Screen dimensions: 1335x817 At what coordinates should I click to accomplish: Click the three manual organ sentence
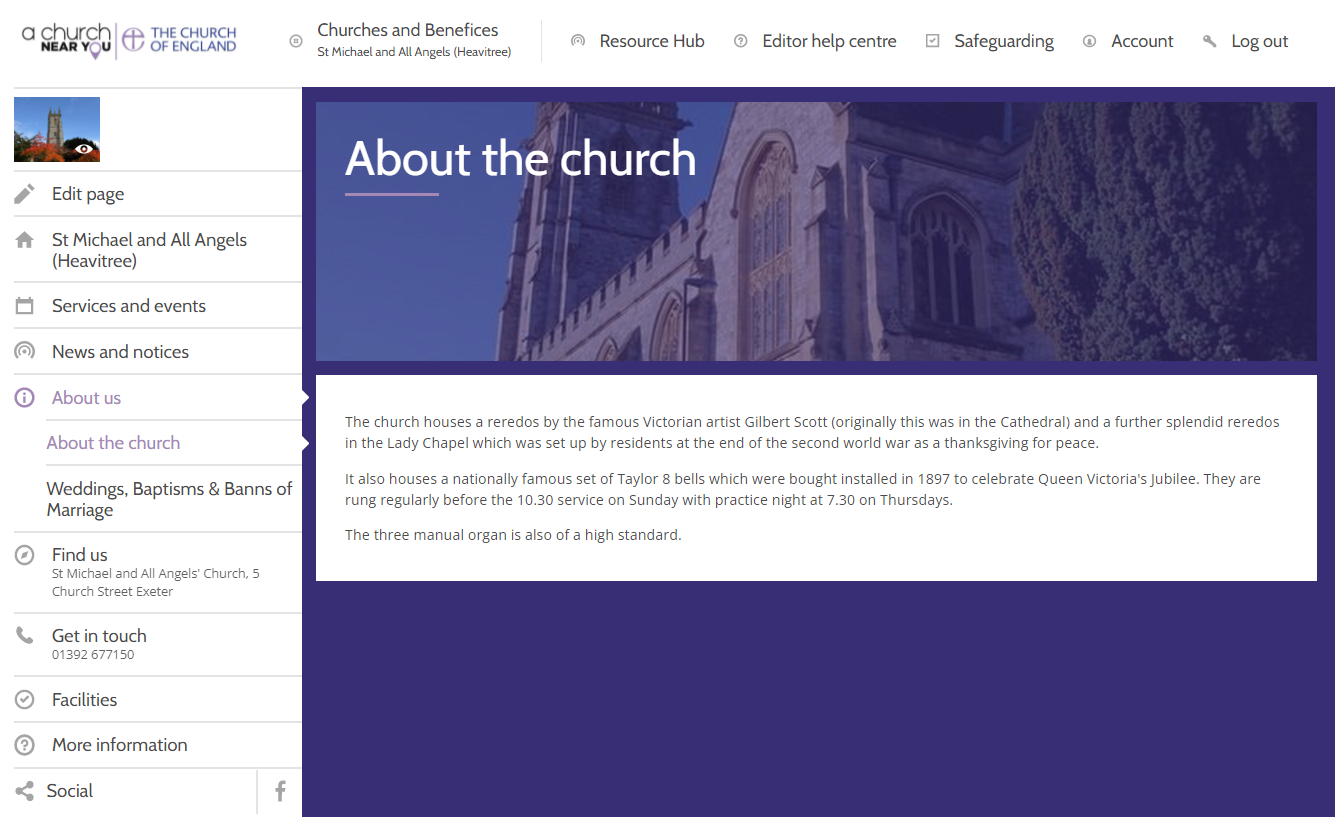513,535
